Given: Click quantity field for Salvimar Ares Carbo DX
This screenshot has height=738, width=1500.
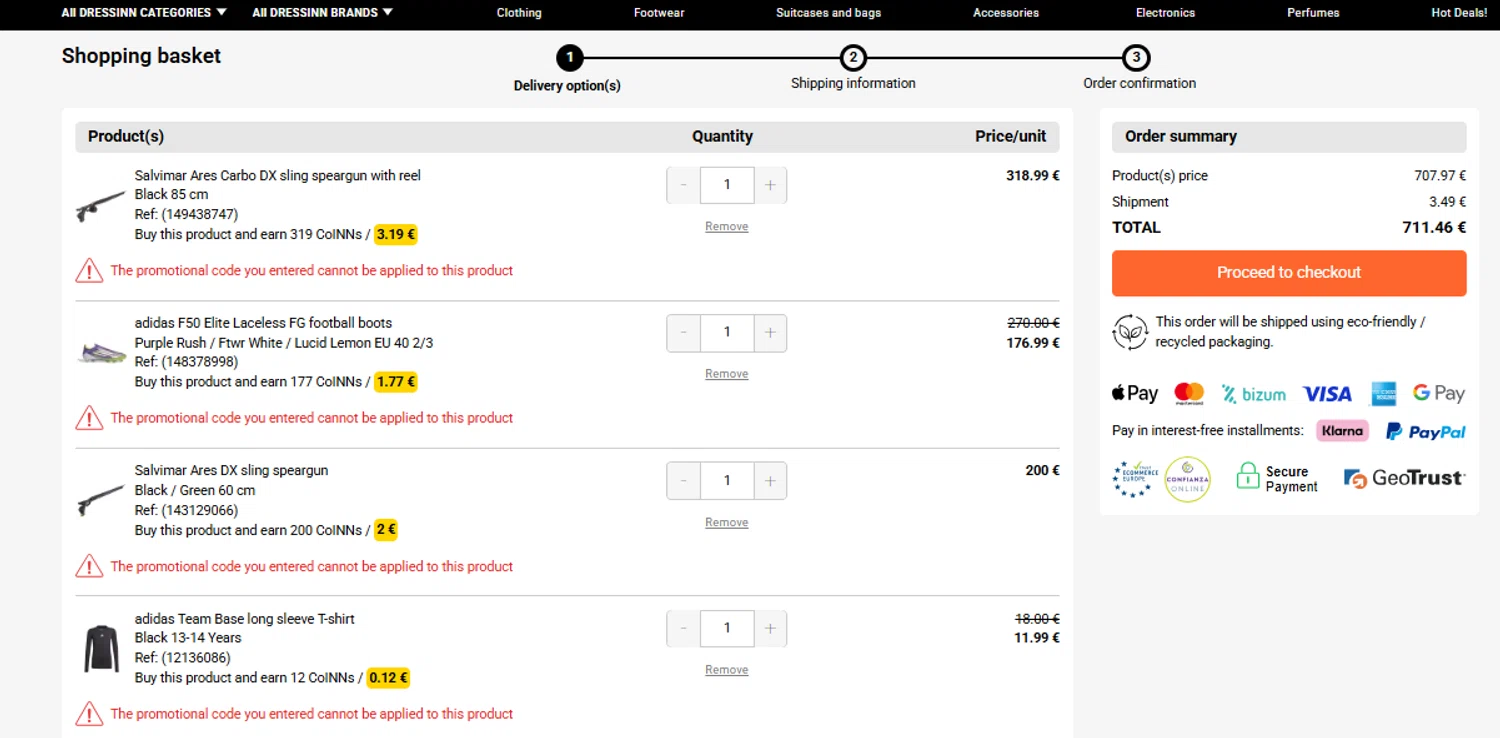Looking at the screenshot, I should (x=727, y=185).
